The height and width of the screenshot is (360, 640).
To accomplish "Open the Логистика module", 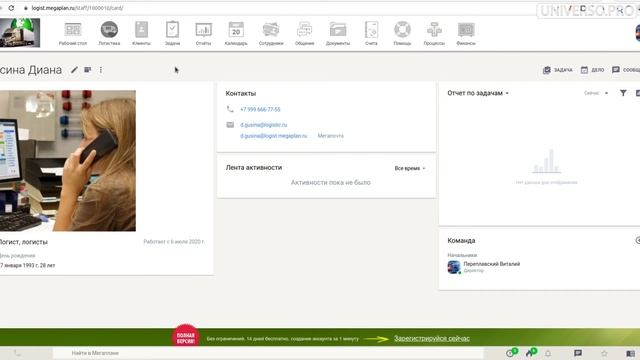I will (x=109, y=33).
